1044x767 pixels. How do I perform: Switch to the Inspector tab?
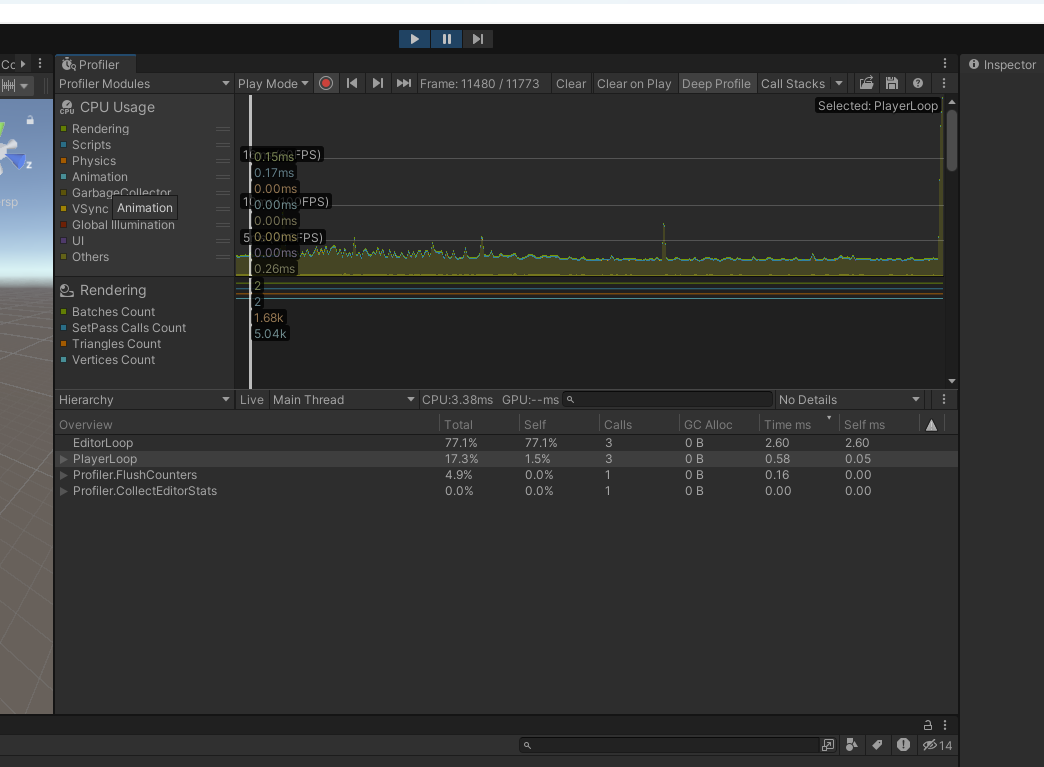click(x=1000, y=65)
